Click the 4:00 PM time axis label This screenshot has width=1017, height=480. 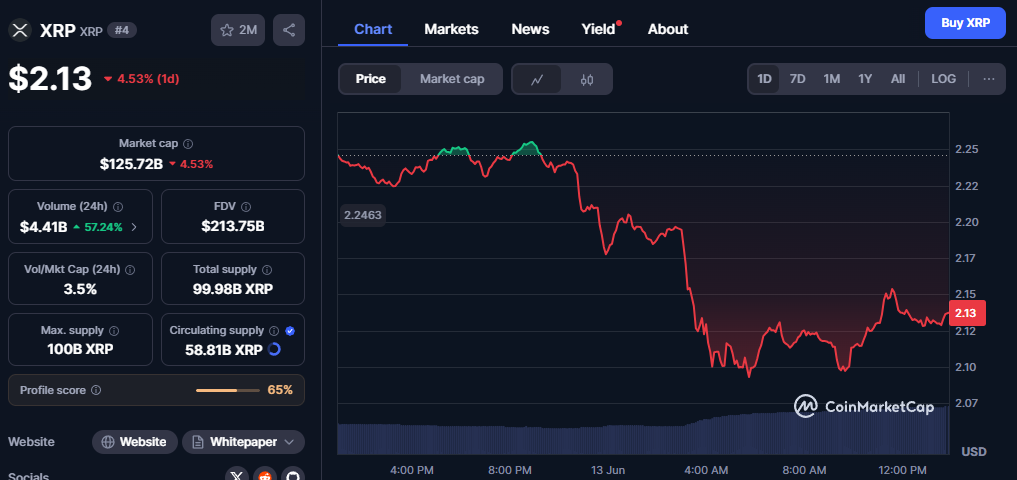412,470
